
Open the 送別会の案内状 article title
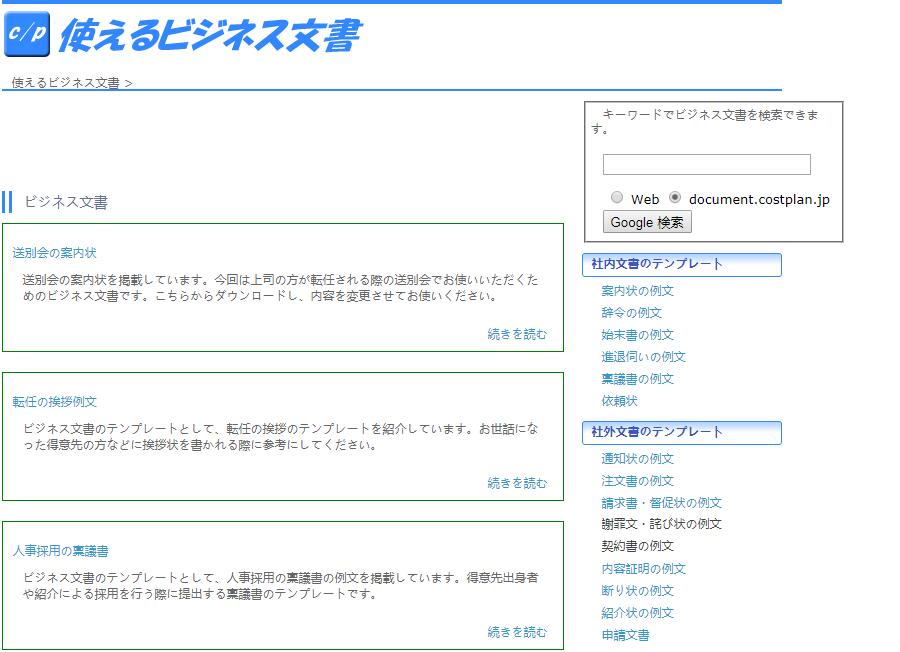pos(54,253)
